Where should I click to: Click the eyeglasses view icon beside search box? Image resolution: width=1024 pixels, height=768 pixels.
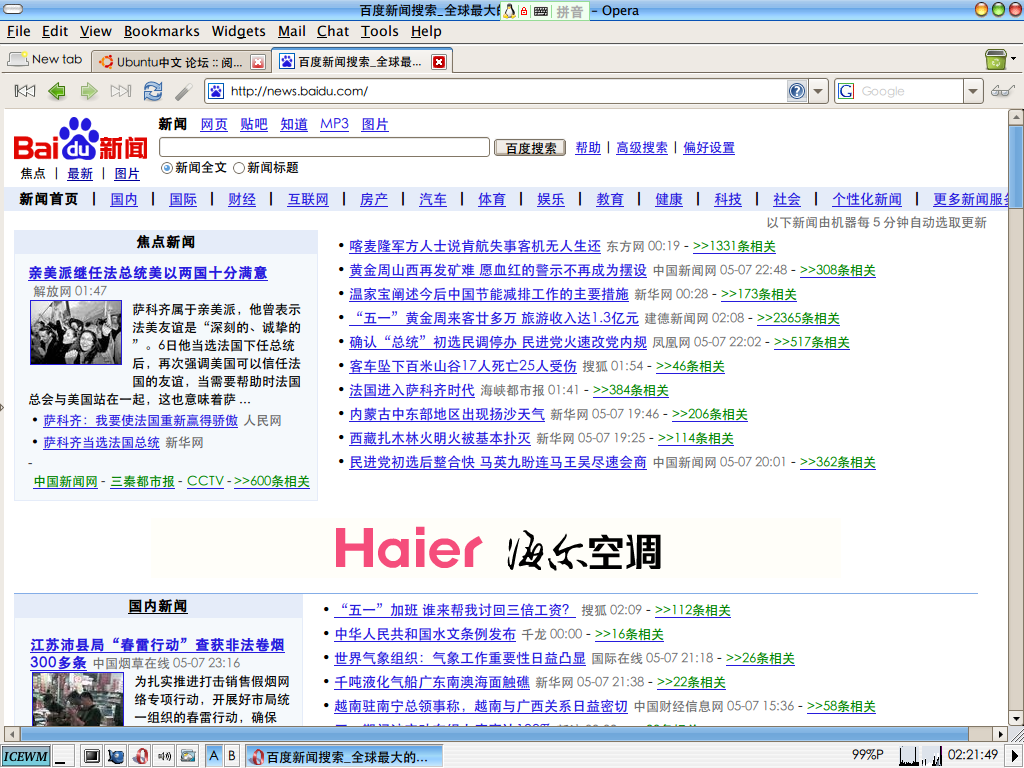pyautogui.click(x=1002, y=91)
